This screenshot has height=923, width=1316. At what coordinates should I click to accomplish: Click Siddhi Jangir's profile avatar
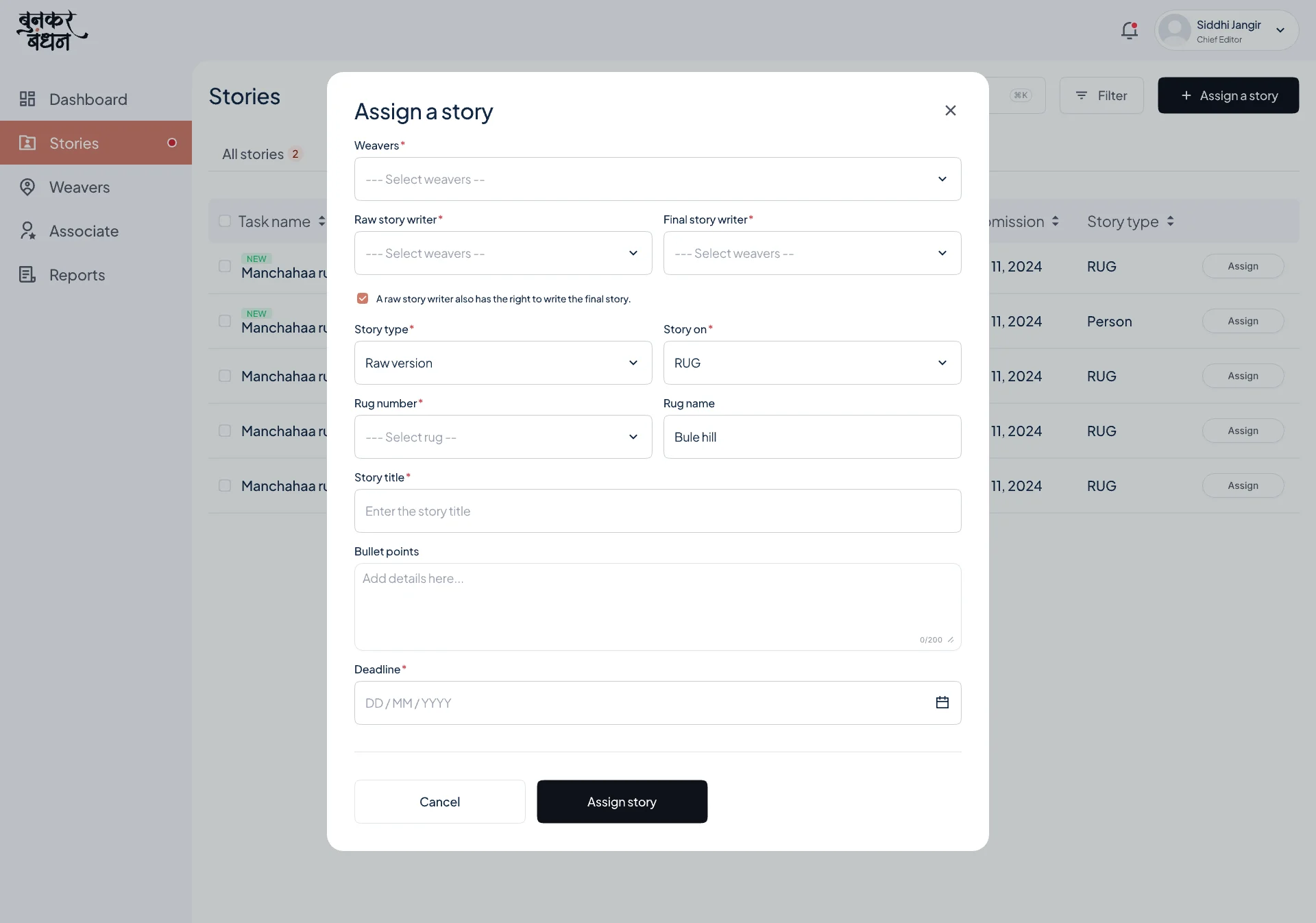coord(1175,30)
